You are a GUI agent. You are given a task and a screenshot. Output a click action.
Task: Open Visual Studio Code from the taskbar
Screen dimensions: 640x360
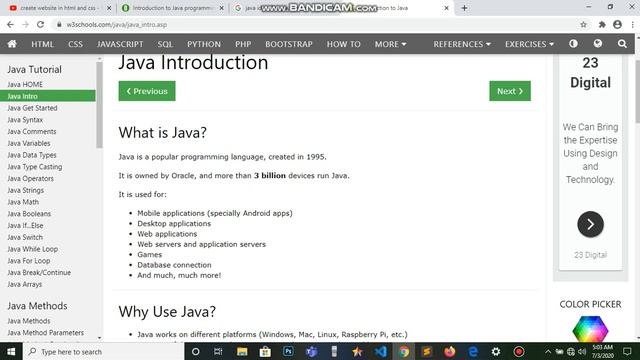381,351
